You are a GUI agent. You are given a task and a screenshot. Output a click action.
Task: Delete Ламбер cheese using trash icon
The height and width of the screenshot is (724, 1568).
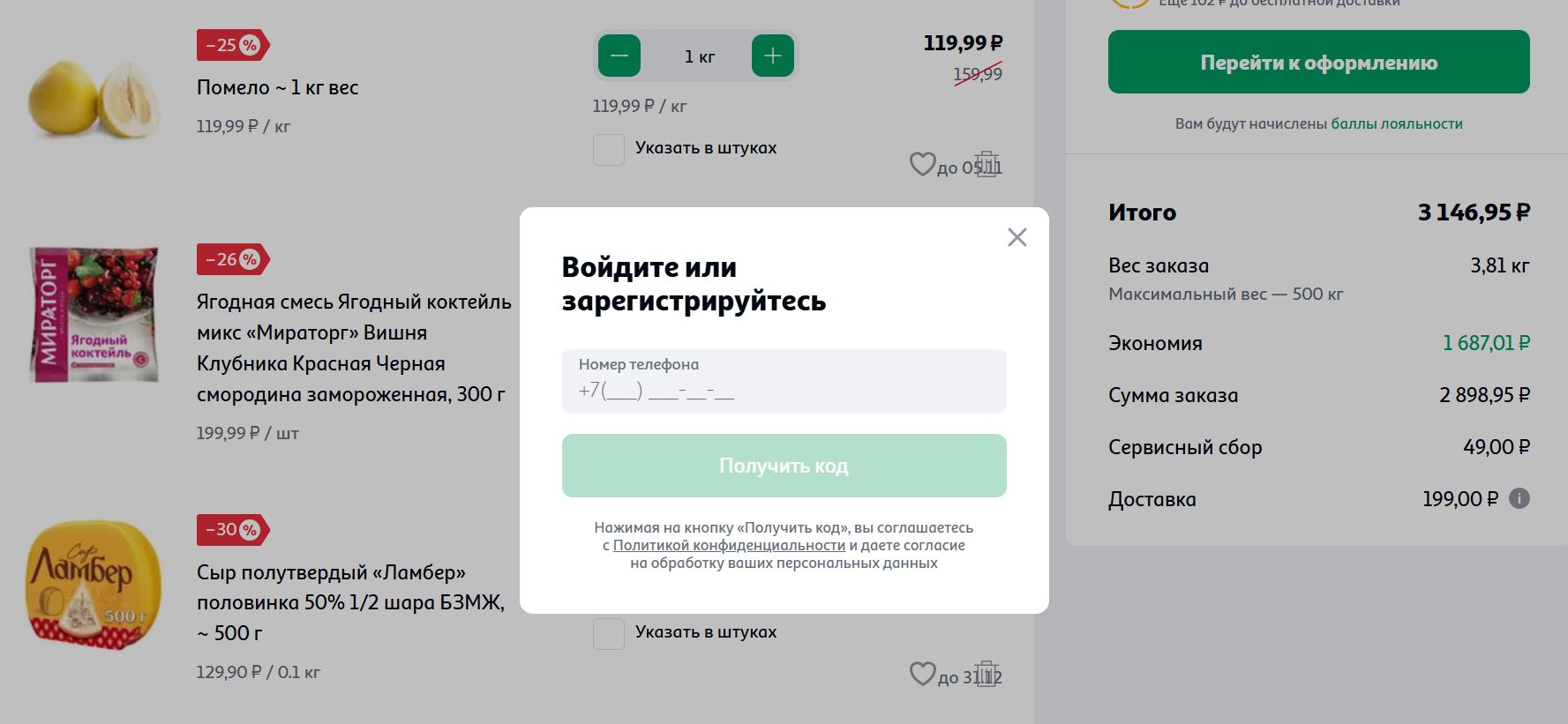click(987, 675)
